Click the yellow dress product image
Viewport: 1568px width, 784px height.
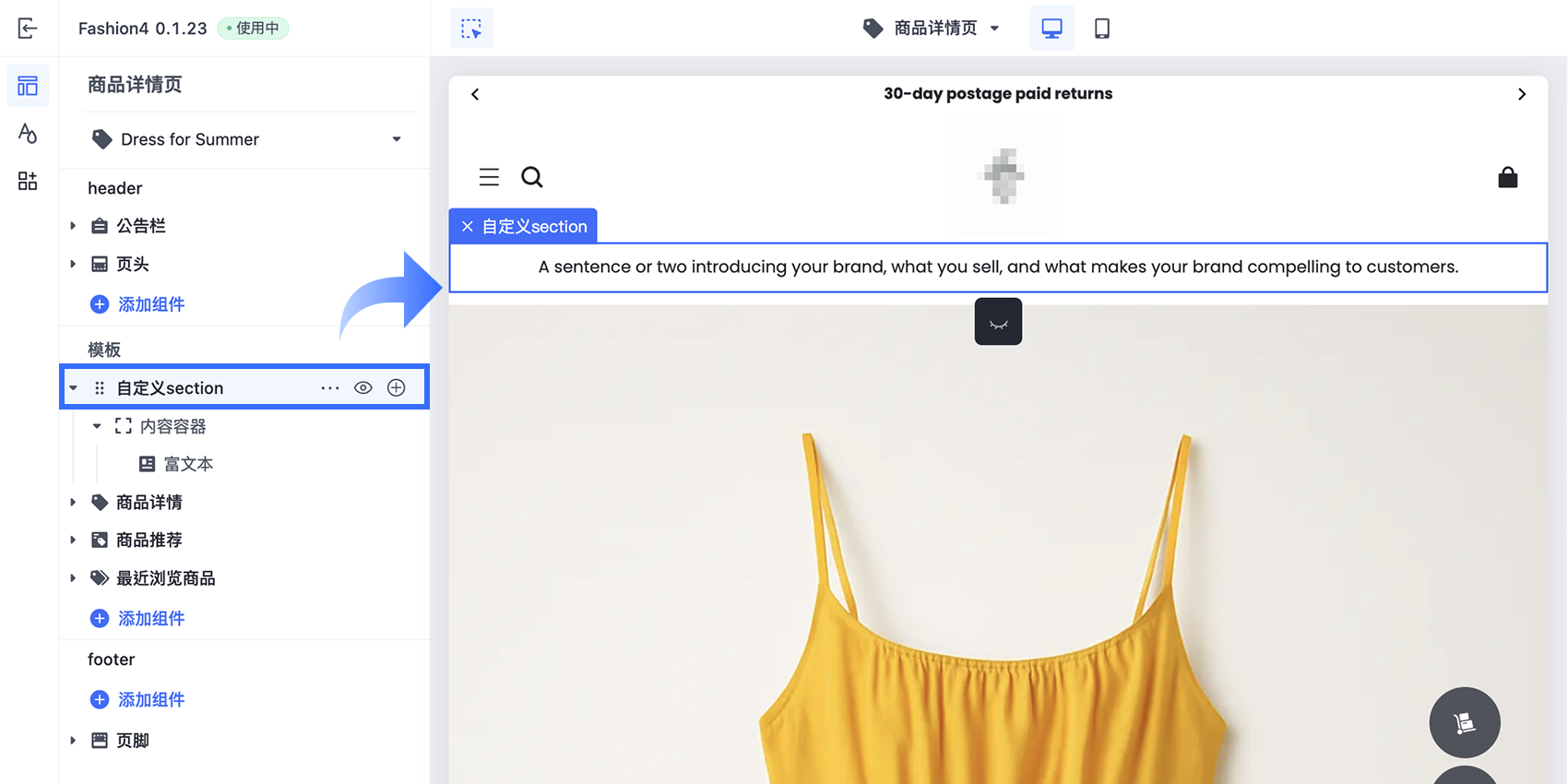point(998,546)
